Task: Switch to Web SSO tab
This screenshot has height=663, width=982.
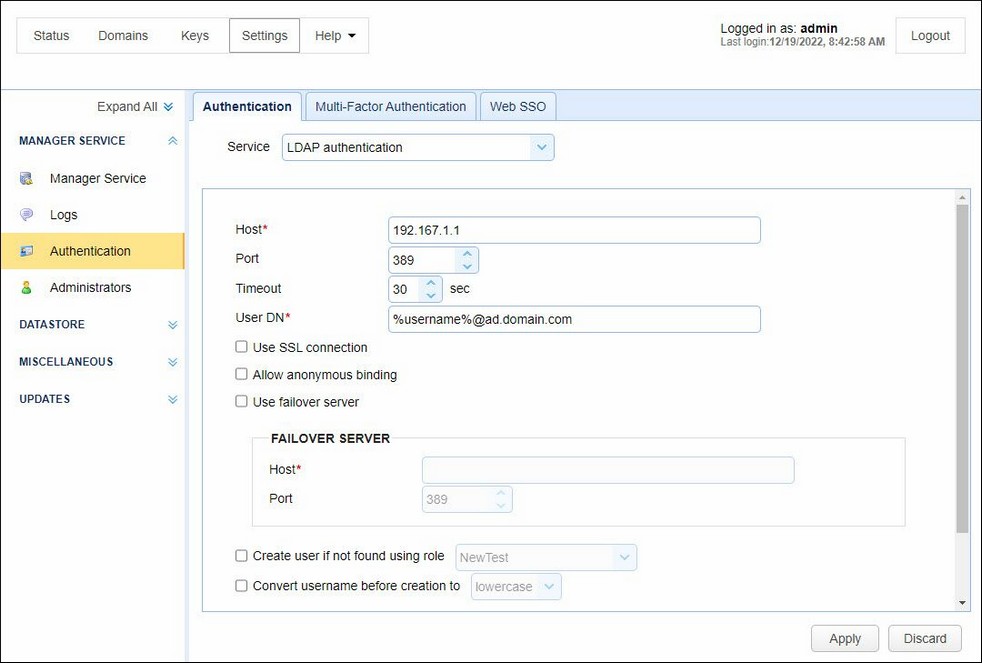Action: [518, 106]
